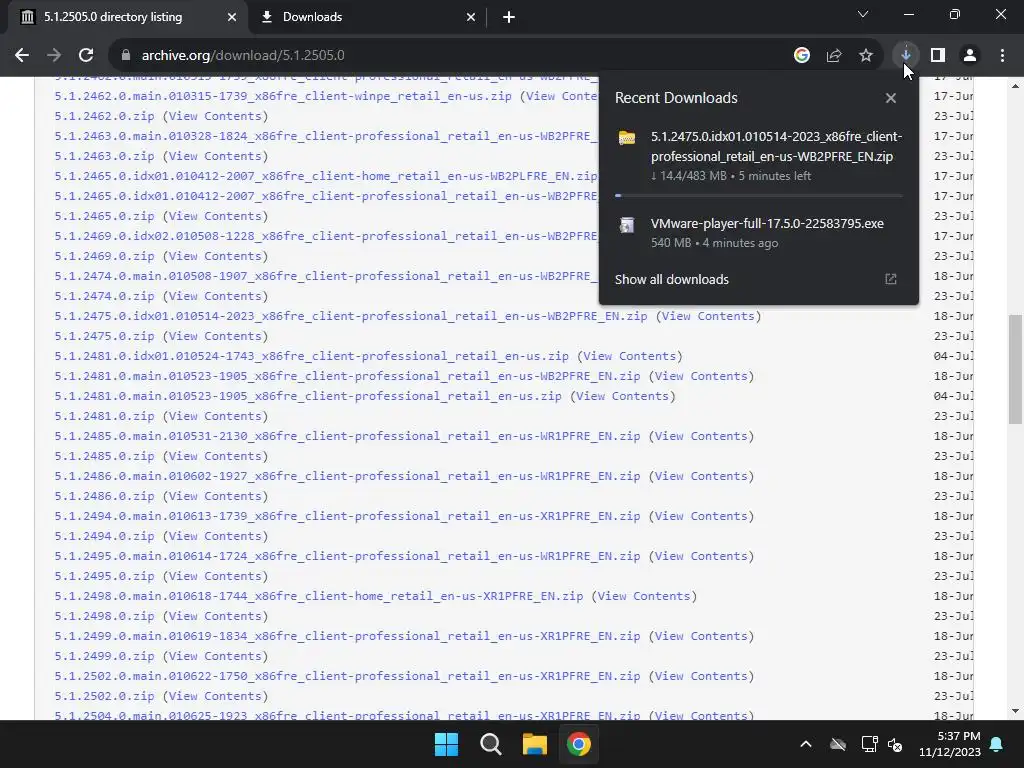This screenshot has height=768, width=1024.
Task: Click the 5.1.2498.0.main client-home zip link
Action: [319, 596]
